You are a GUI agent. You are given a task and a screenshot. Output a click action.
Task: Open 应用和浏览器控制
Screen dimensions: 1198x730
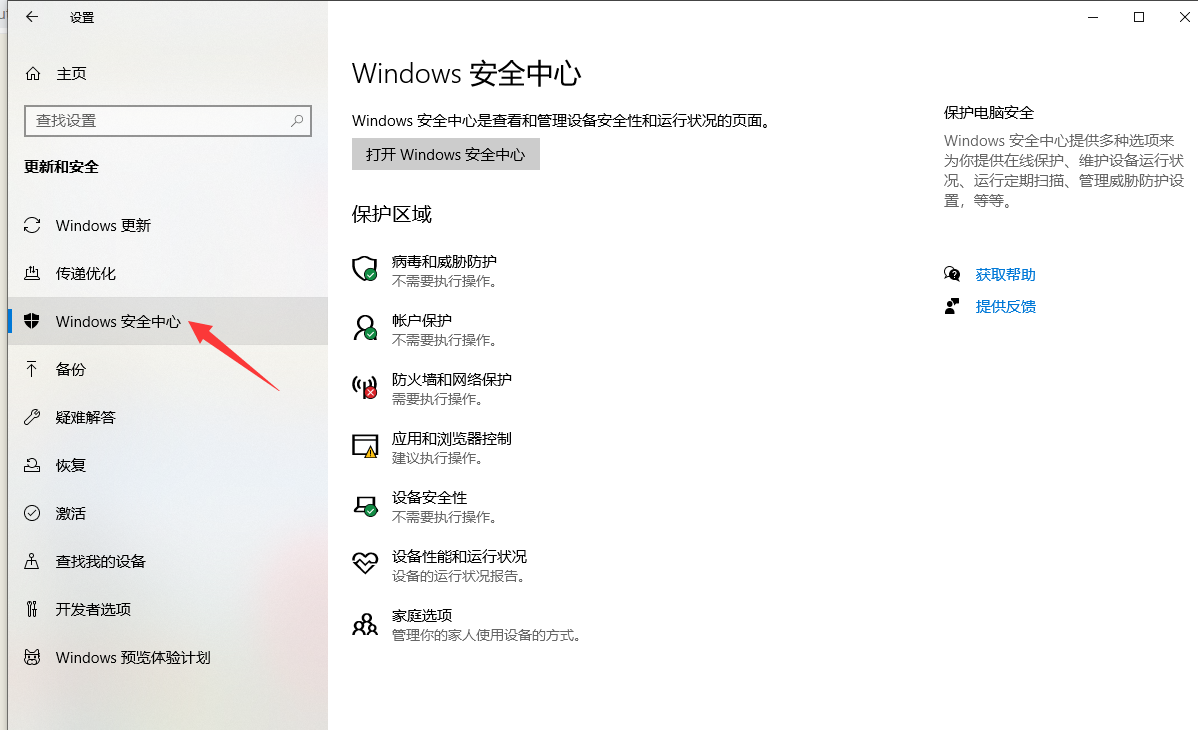[452, 437]
